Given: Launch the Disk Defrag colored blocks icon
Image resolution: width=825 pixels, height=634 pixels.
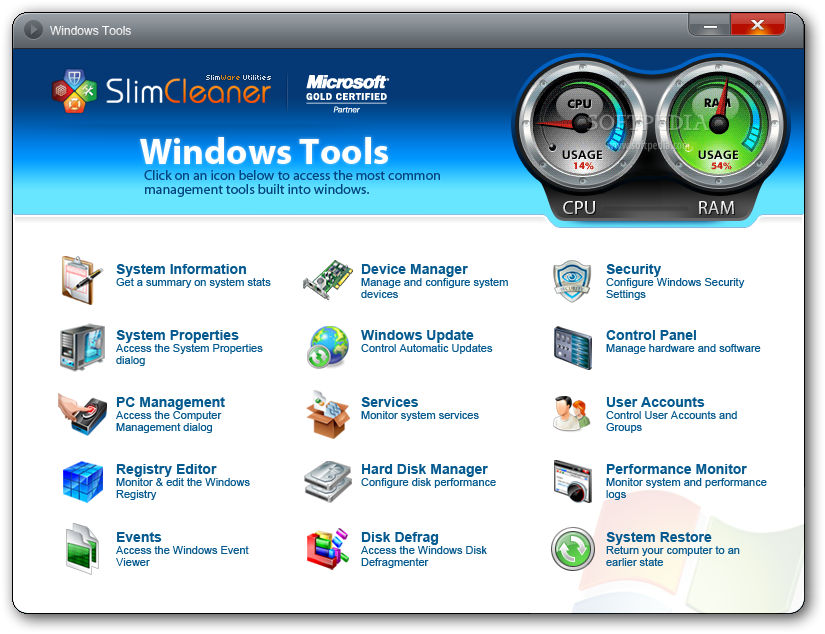Looking at the screenshot, I should 328,548.
